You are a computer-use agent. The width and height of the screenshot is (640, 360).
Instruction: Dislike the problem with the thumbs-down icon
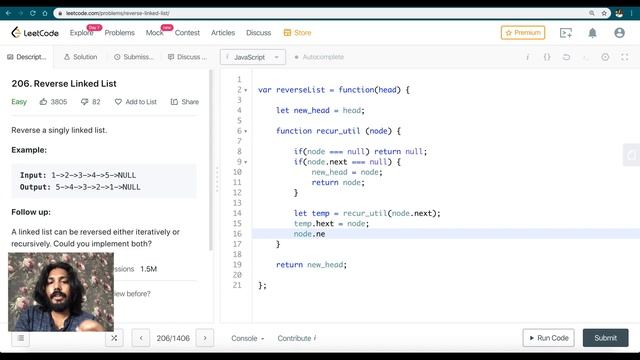pyautogui.click(x=84, y=102)
